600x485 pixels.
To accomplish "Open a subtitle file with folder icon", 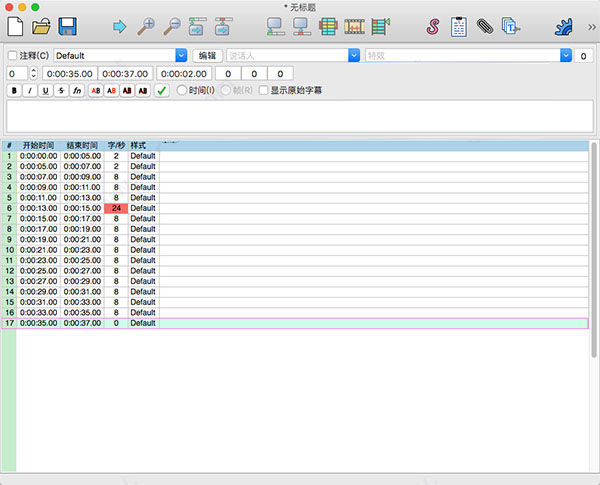I will pos(41,27).
